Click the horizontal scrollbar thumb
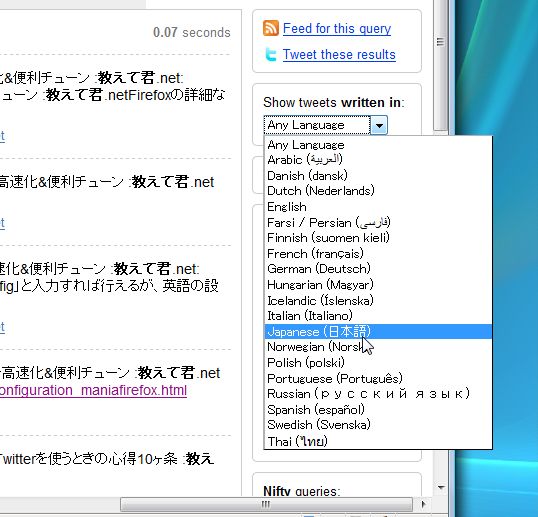 266,504
